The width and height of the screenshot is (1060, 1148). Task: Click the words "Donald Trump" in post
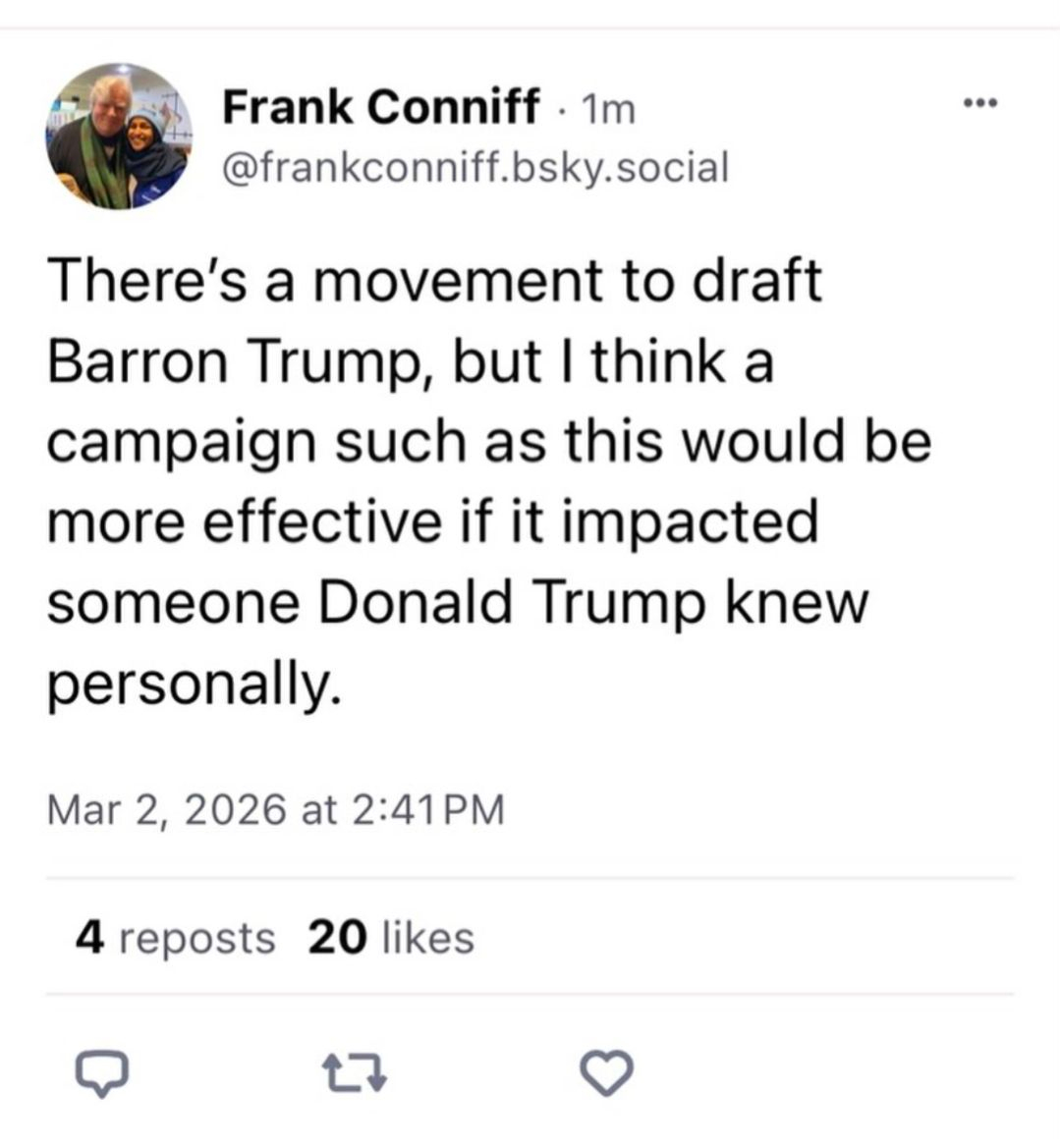(x=510, y=601)
